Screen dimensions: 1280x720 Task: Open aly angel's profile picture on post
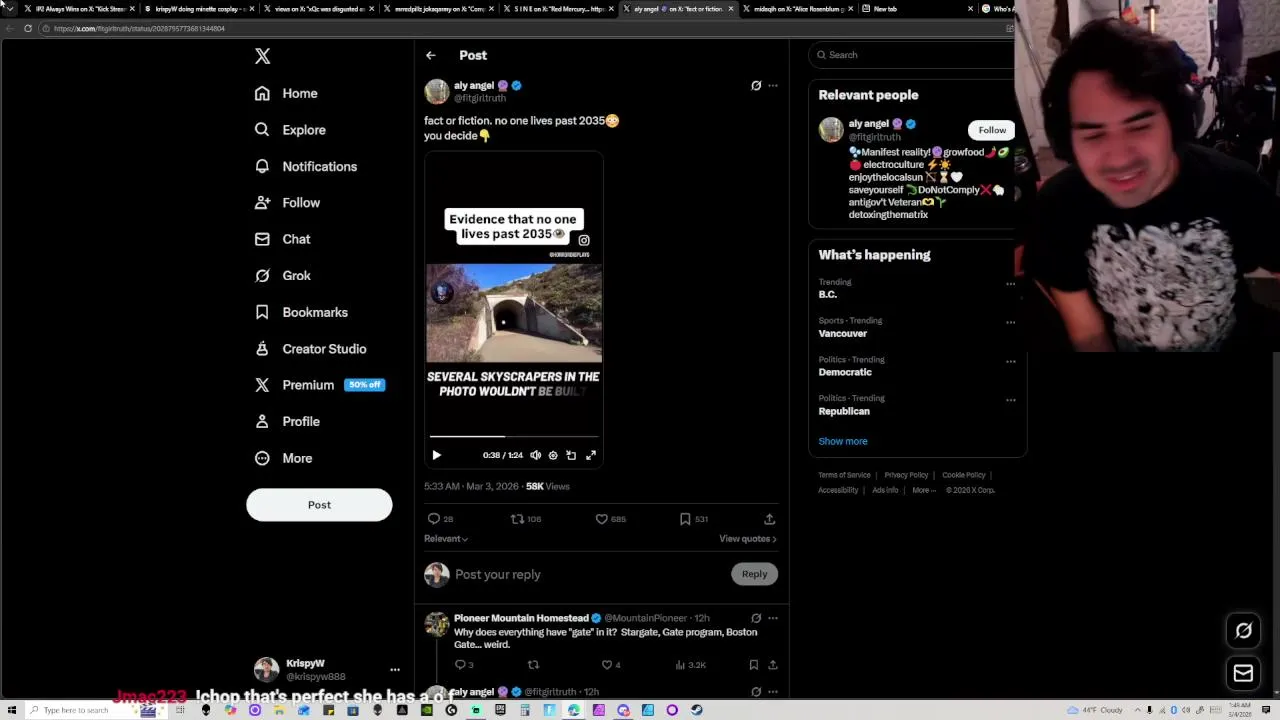[436, 91]
